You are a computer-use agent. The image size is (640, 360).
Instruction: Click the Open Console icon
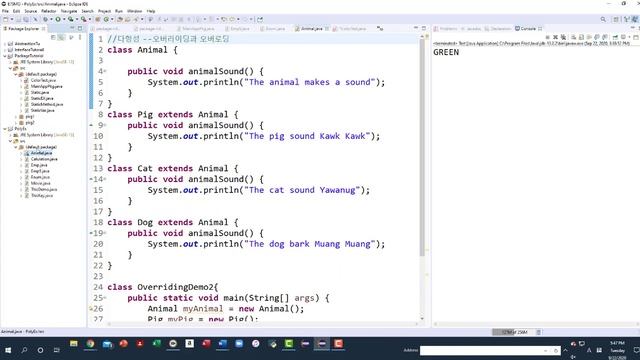pyautogui.click(x=636, y=37)
